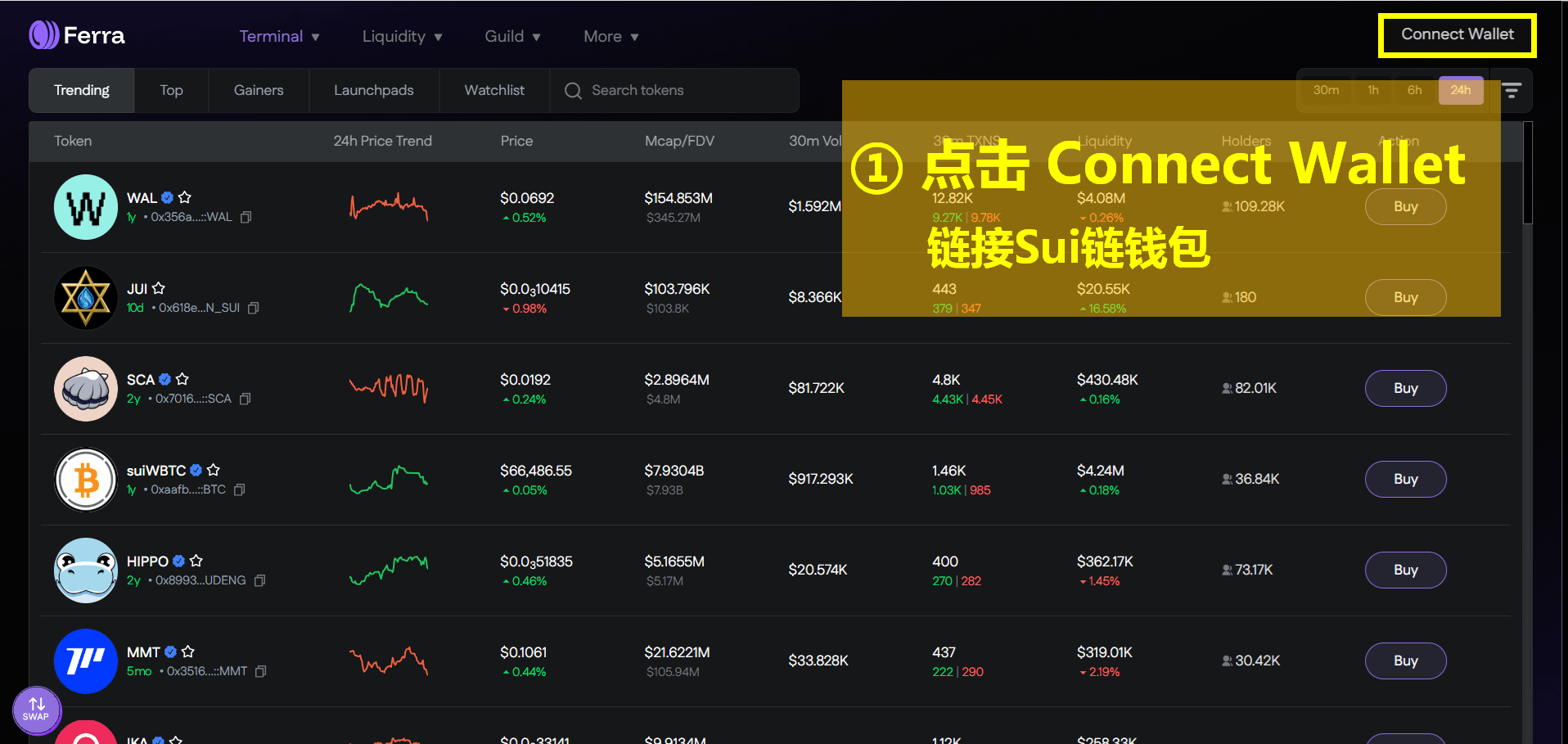
Task: Sort by the Price column header
Action: 516,141
